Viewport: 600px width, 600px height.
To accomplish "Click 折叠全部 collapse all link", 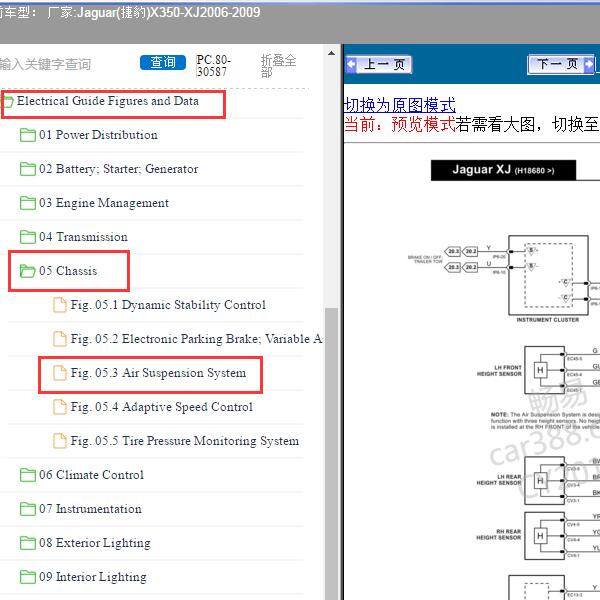I will (278, 65).
